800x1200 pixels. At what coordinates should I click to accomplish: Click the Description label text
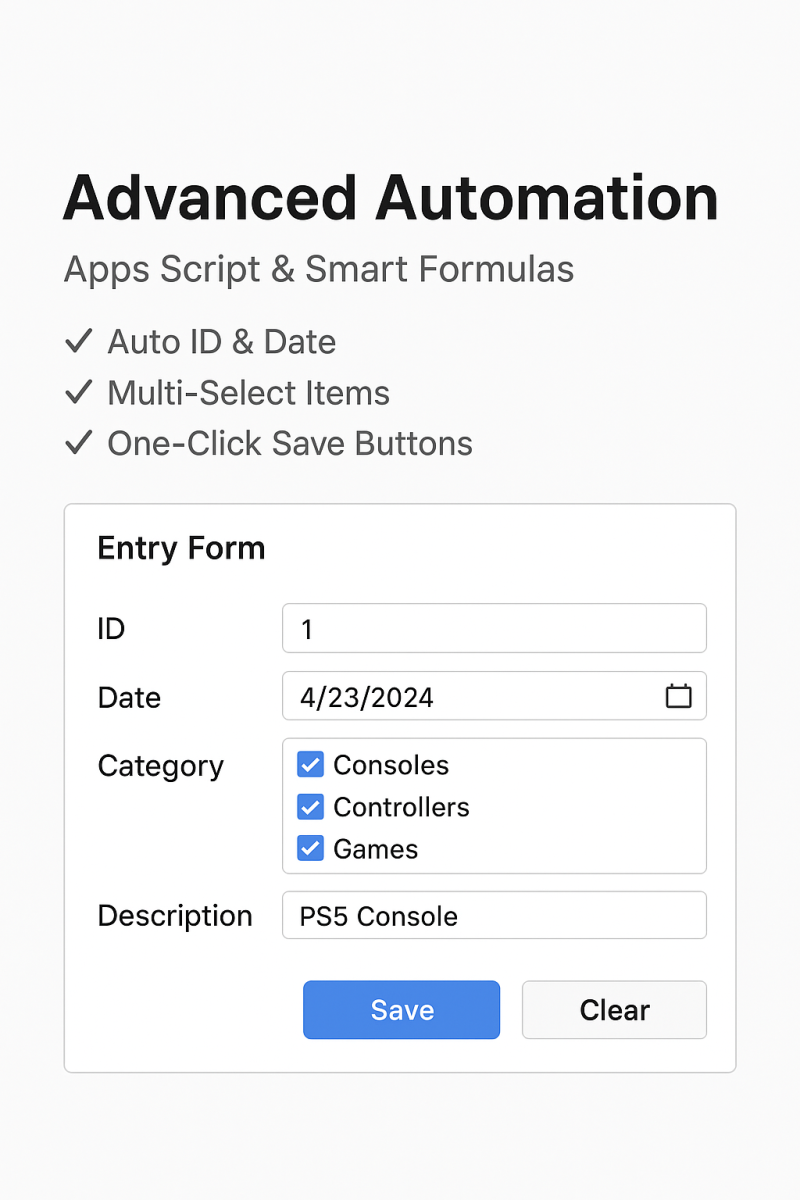click(x=174, y=916)
